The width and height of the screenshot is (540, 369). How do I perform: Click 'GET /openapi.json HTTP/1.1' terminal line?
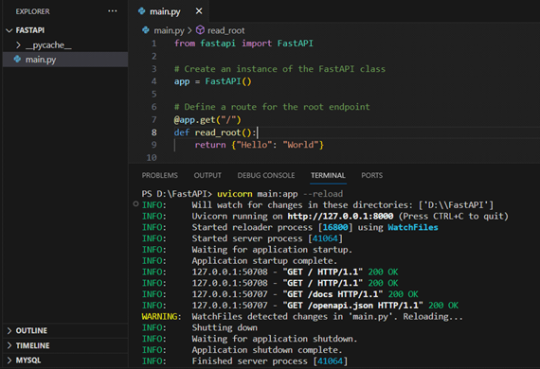pyautogui.click(x=300, y=305)
